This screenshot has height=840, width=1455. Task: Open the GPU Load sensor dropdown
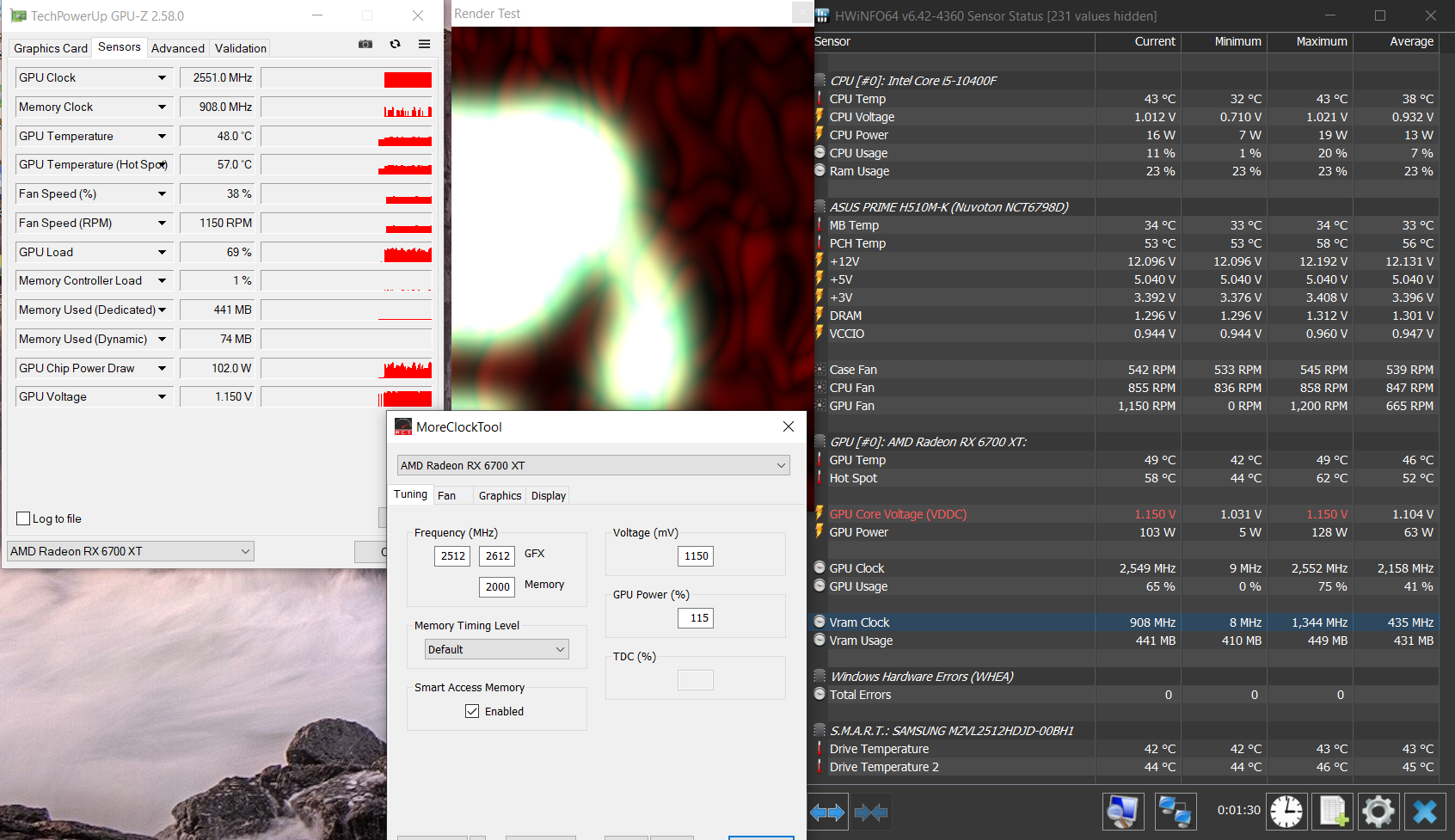coord(162,252)
